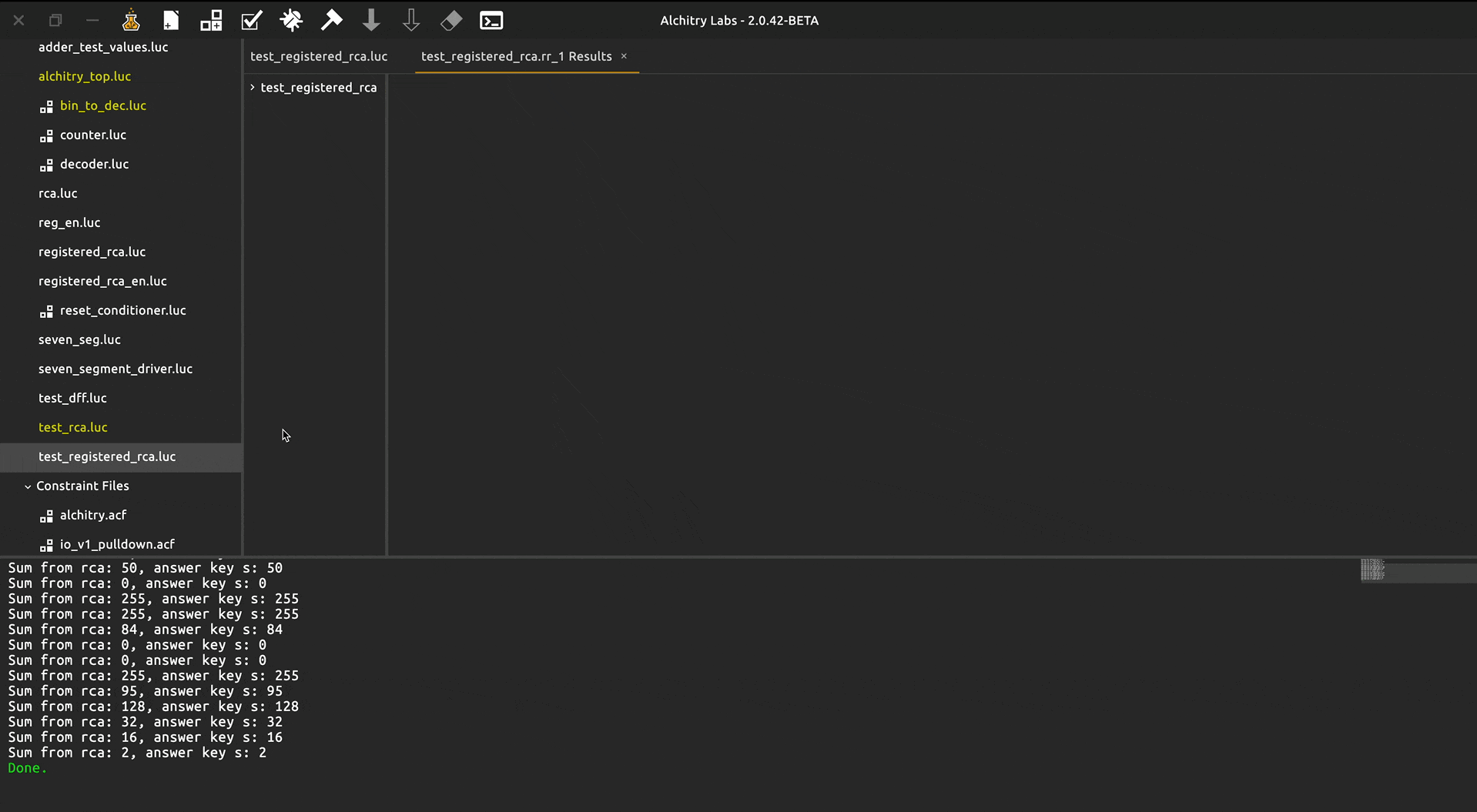Select the io_v1_pulldown.acf constraint file
The height and width of the screenshot is (812, 1477).
[117, 544]
